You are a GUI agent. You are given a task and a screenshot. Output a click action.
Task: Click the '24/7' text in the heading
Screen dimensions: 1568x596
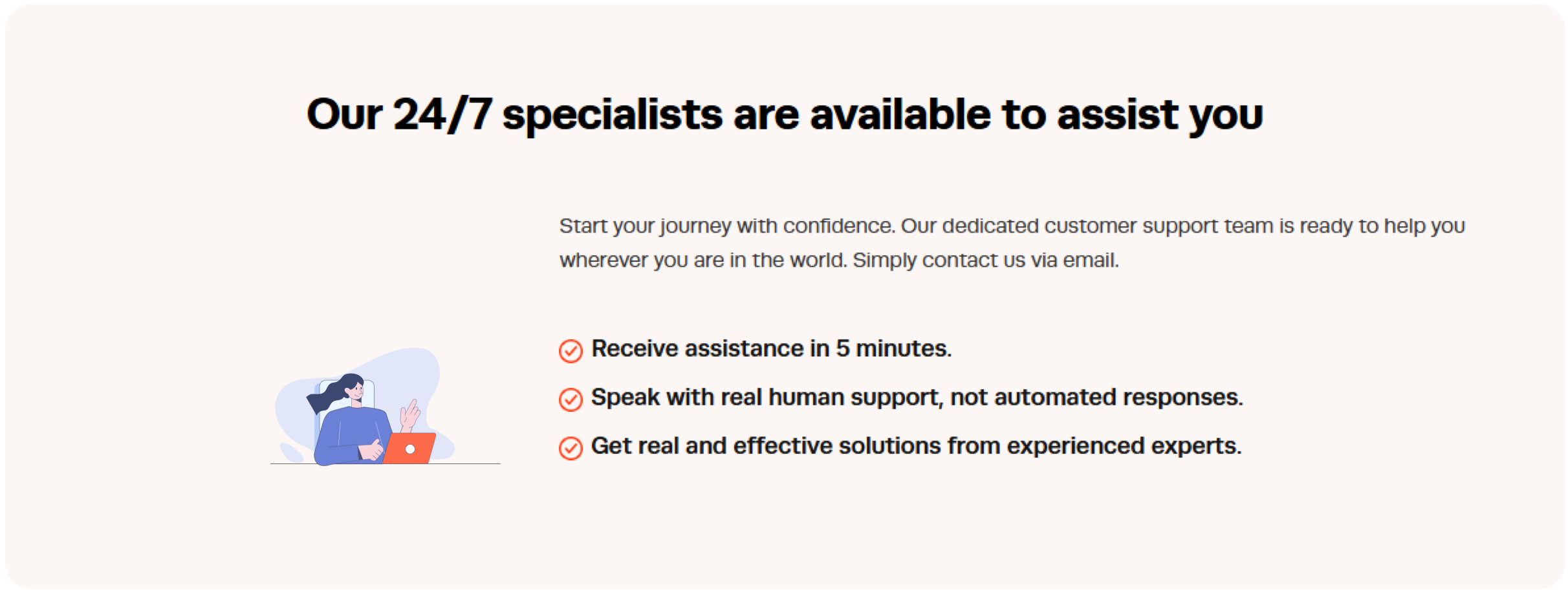(442, 114)
